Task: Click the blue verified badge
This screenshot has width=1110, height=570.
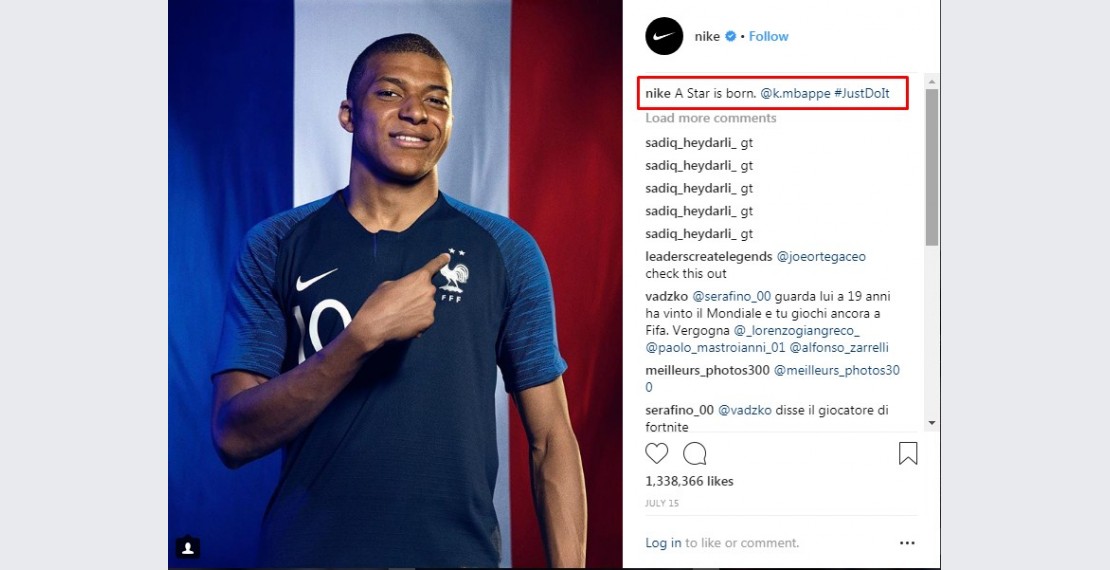Action: 731,37
